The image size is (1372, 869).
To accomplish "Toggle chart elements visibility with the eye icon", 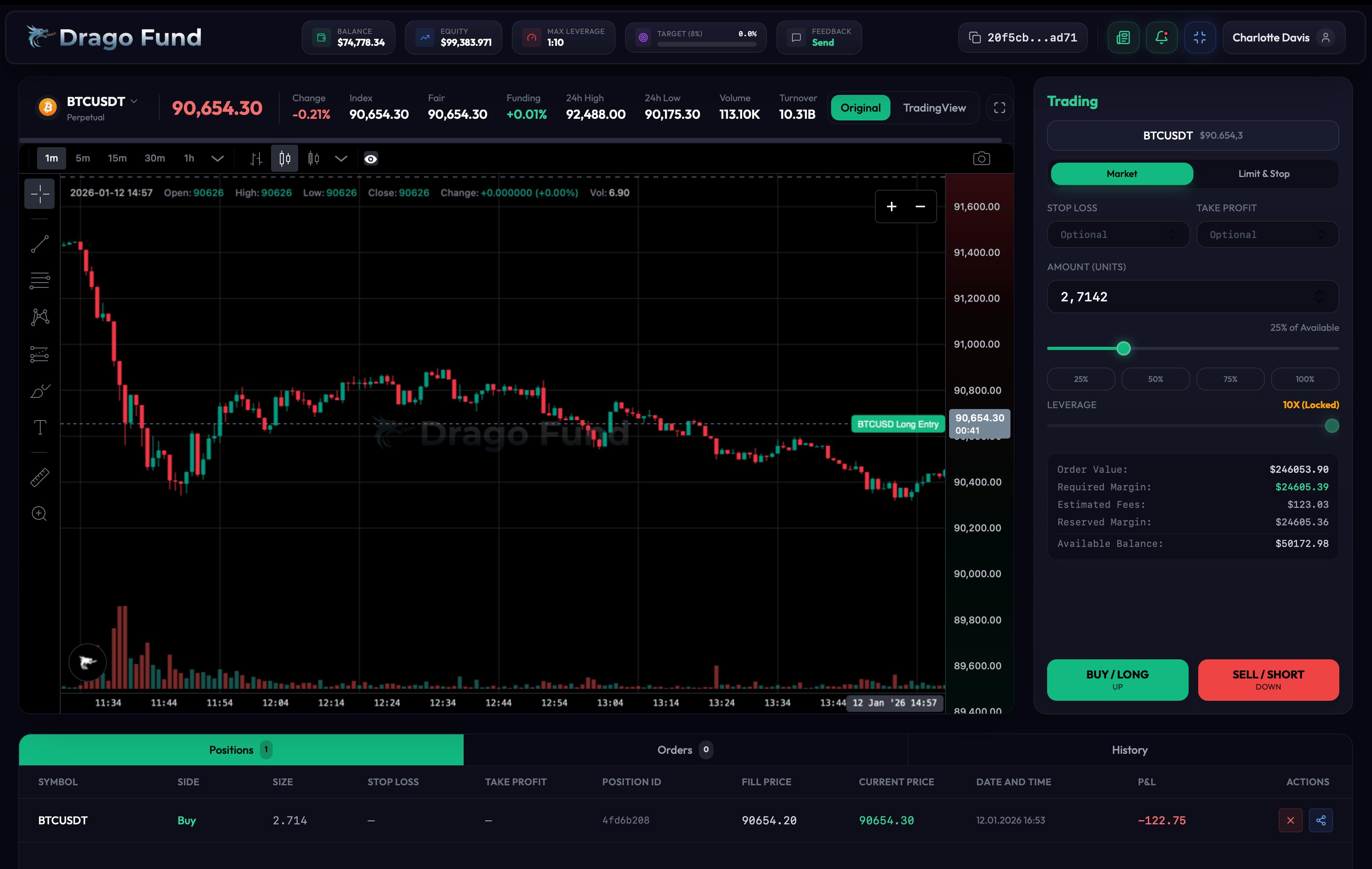I will tap(370, 158).
